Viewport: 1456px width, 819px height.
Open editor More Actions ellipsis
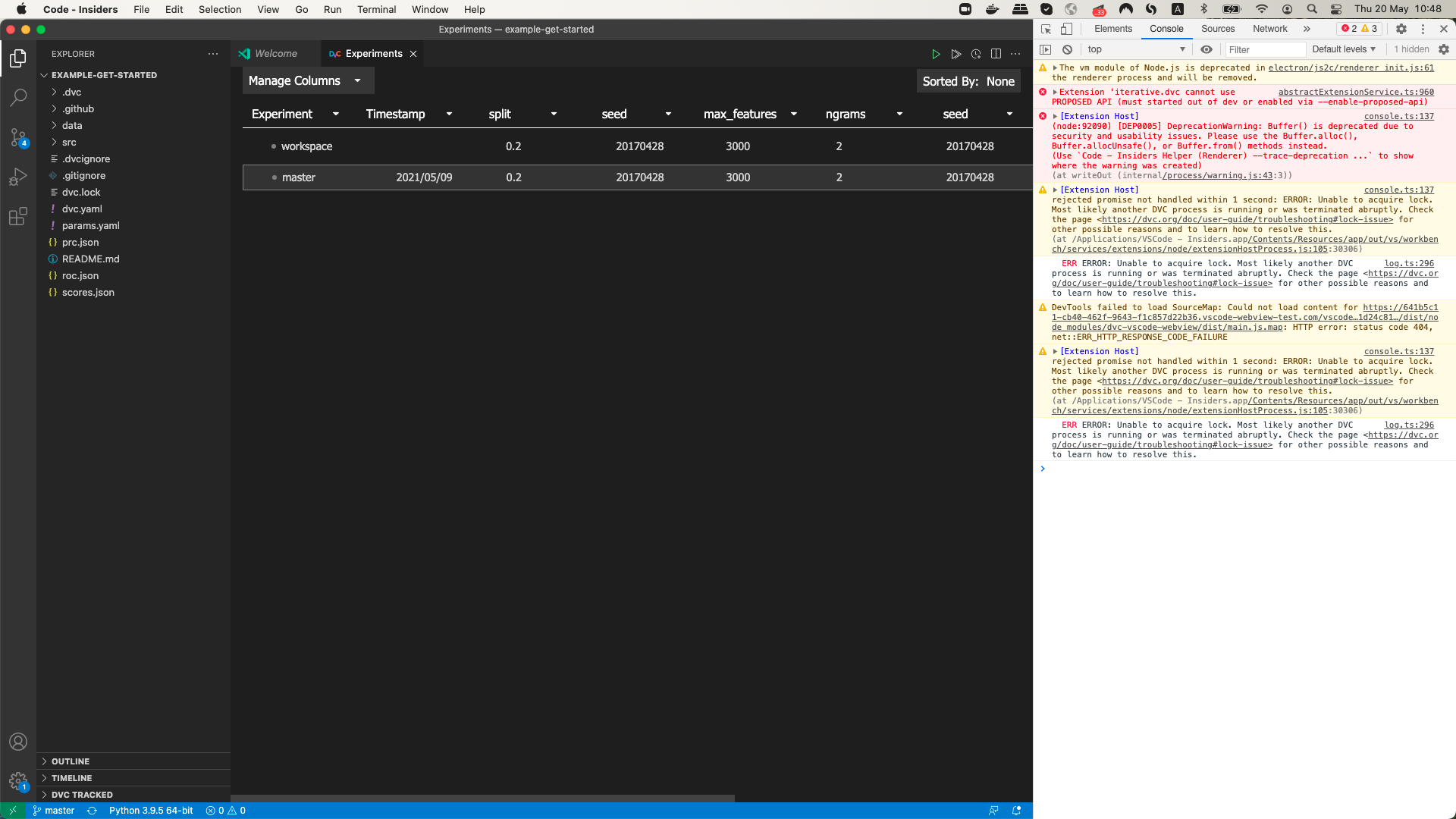pos(1015,54)
